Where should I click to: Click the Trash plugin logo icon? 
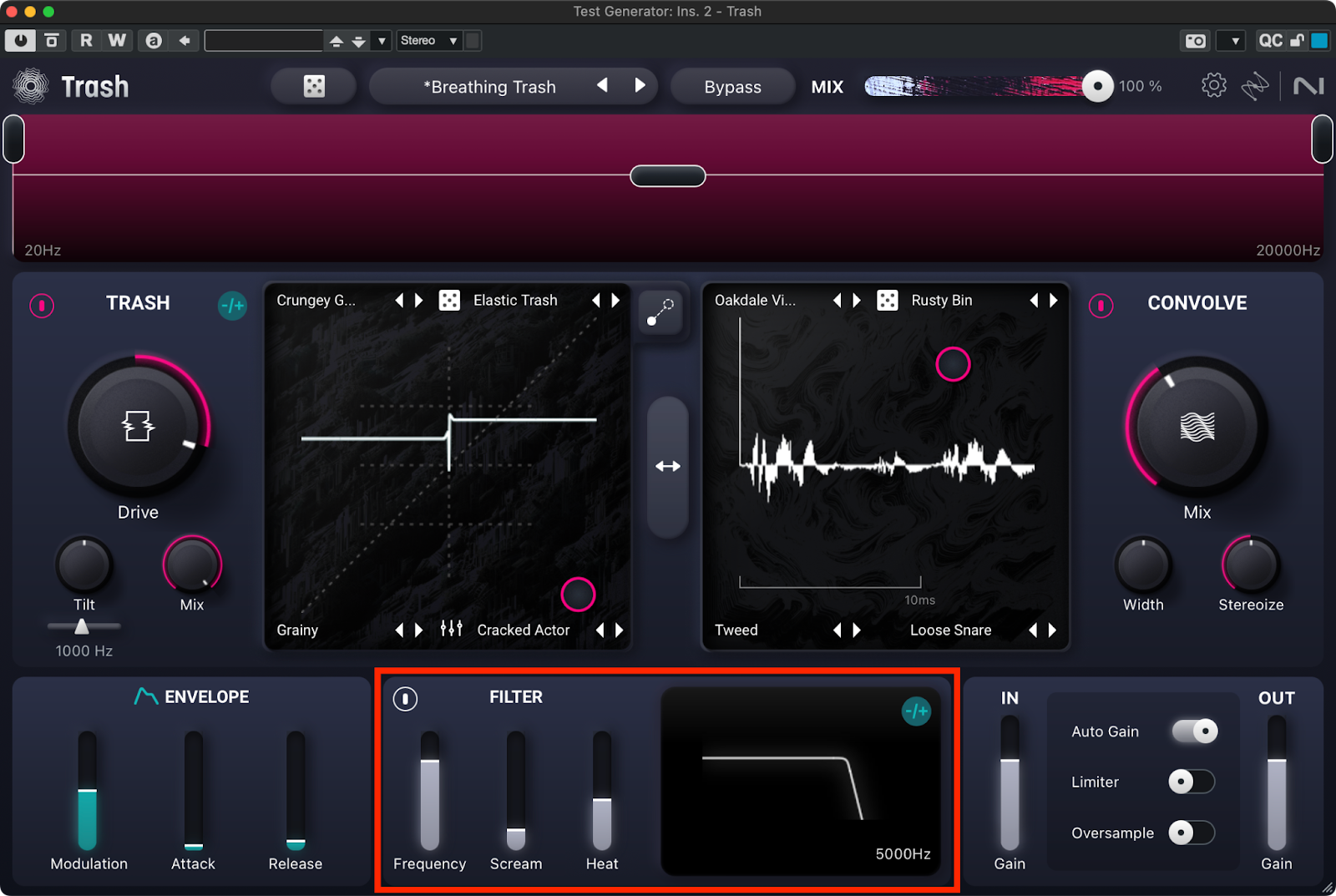31,86
